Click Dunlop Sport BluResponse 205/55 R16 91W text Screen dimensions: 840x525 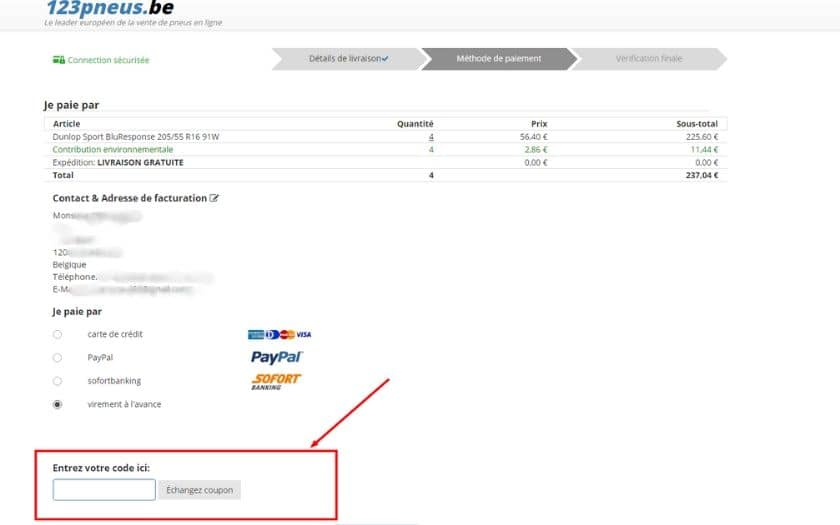coord(136,137)
